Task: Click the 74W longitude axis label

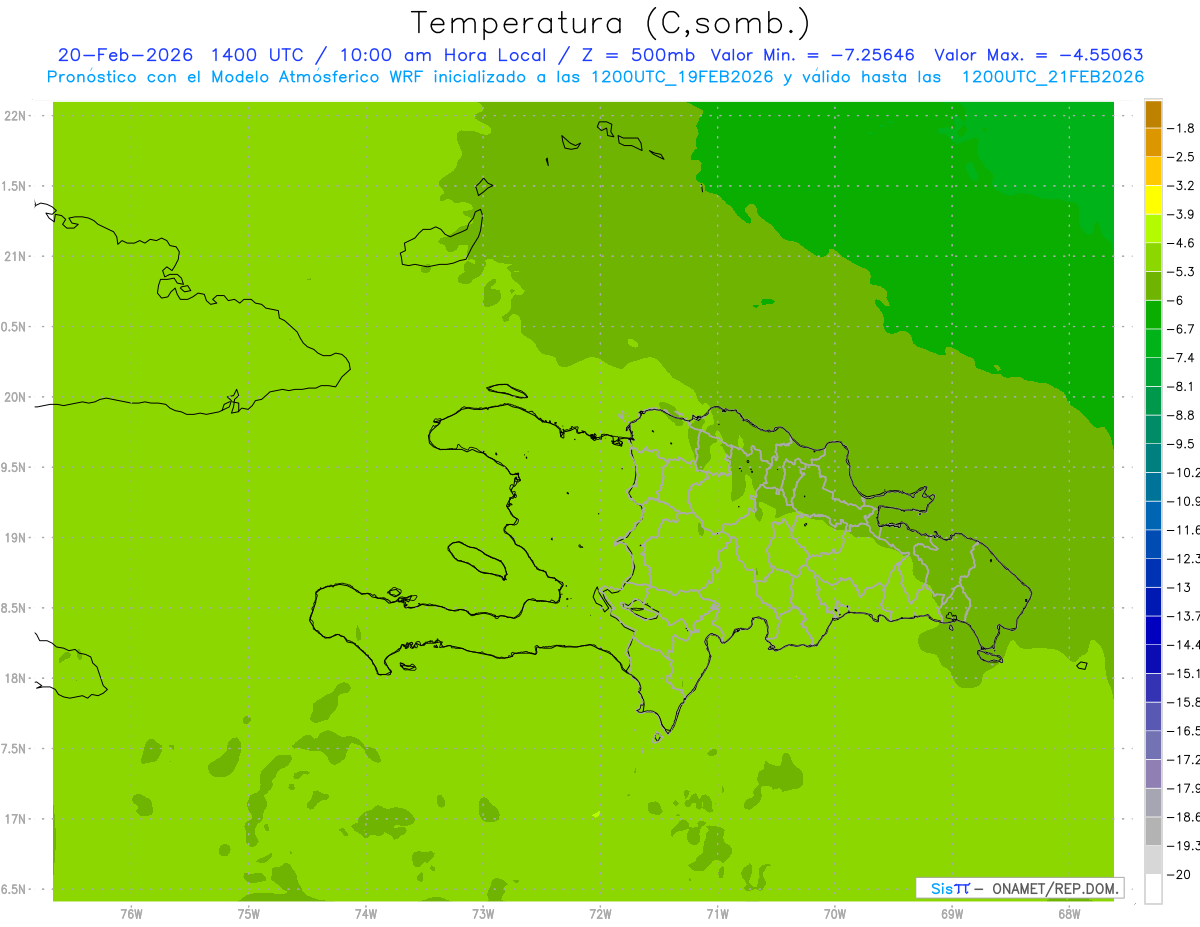Action: [366, 914]
